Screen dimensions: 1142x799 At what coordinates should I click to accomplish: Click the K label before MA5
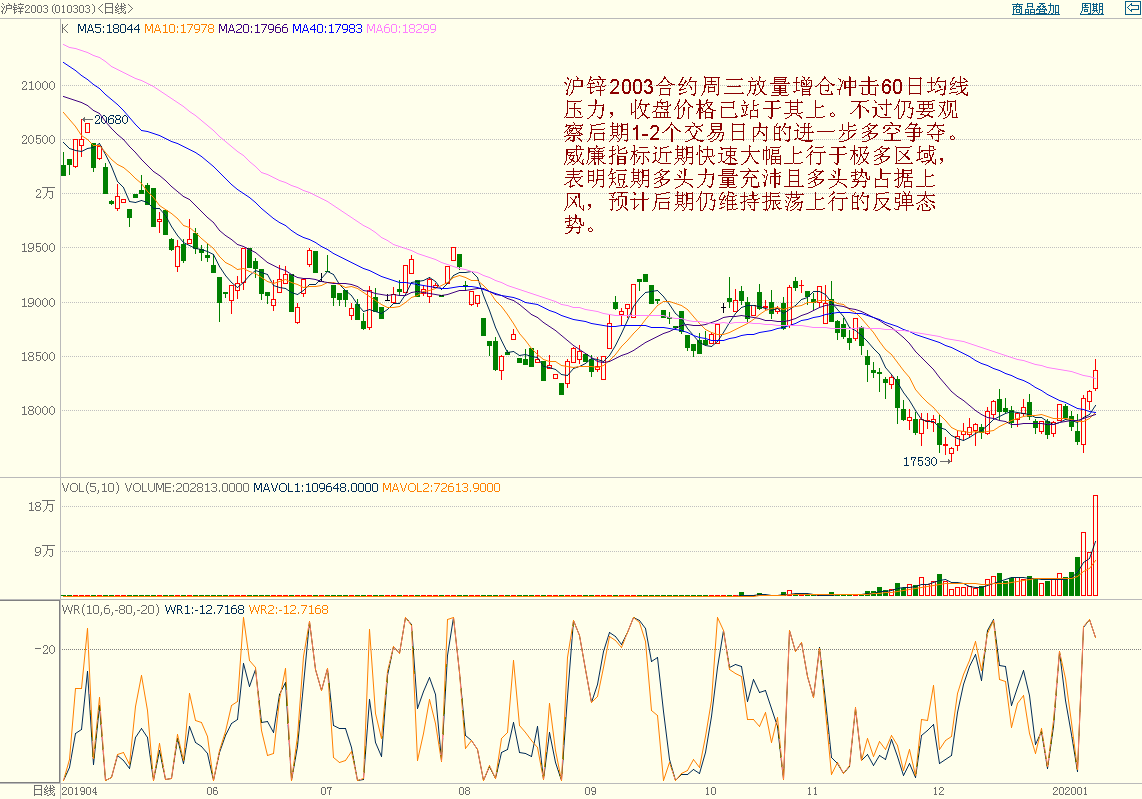[65, 29]
